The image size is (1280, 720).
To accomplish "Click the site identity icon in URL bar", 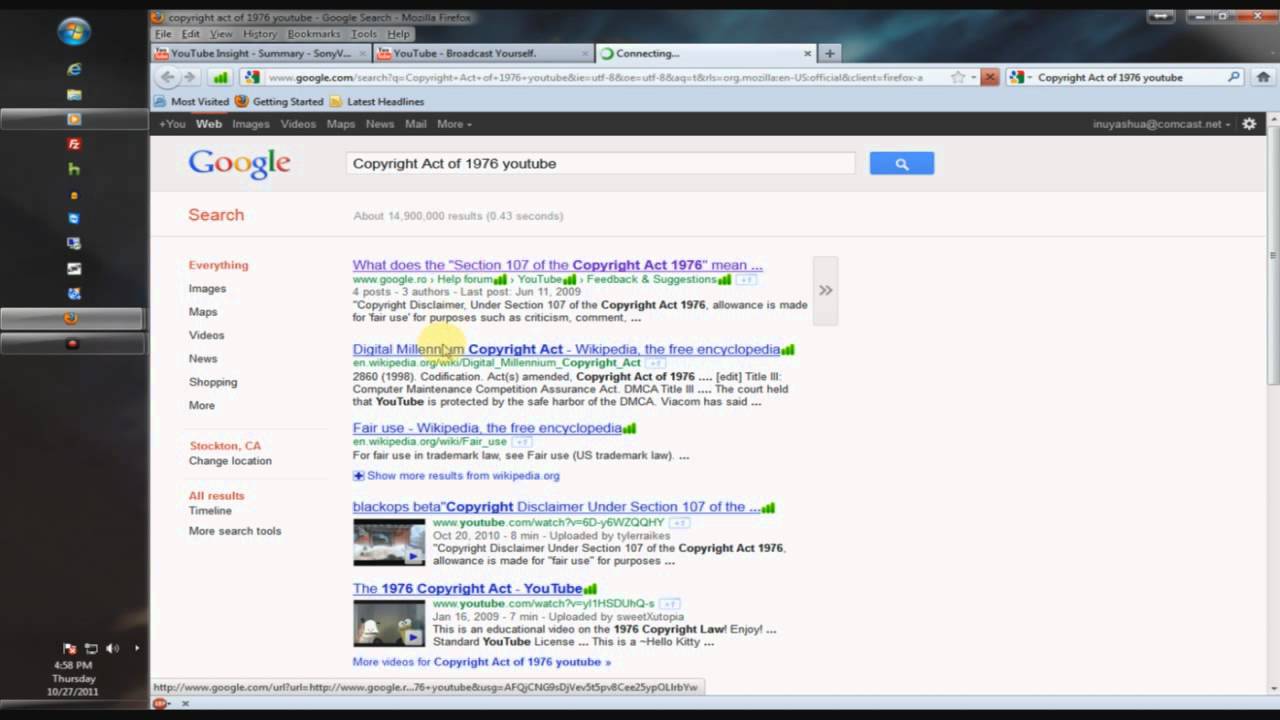I will pyautogui.click(x=252, y=77).
